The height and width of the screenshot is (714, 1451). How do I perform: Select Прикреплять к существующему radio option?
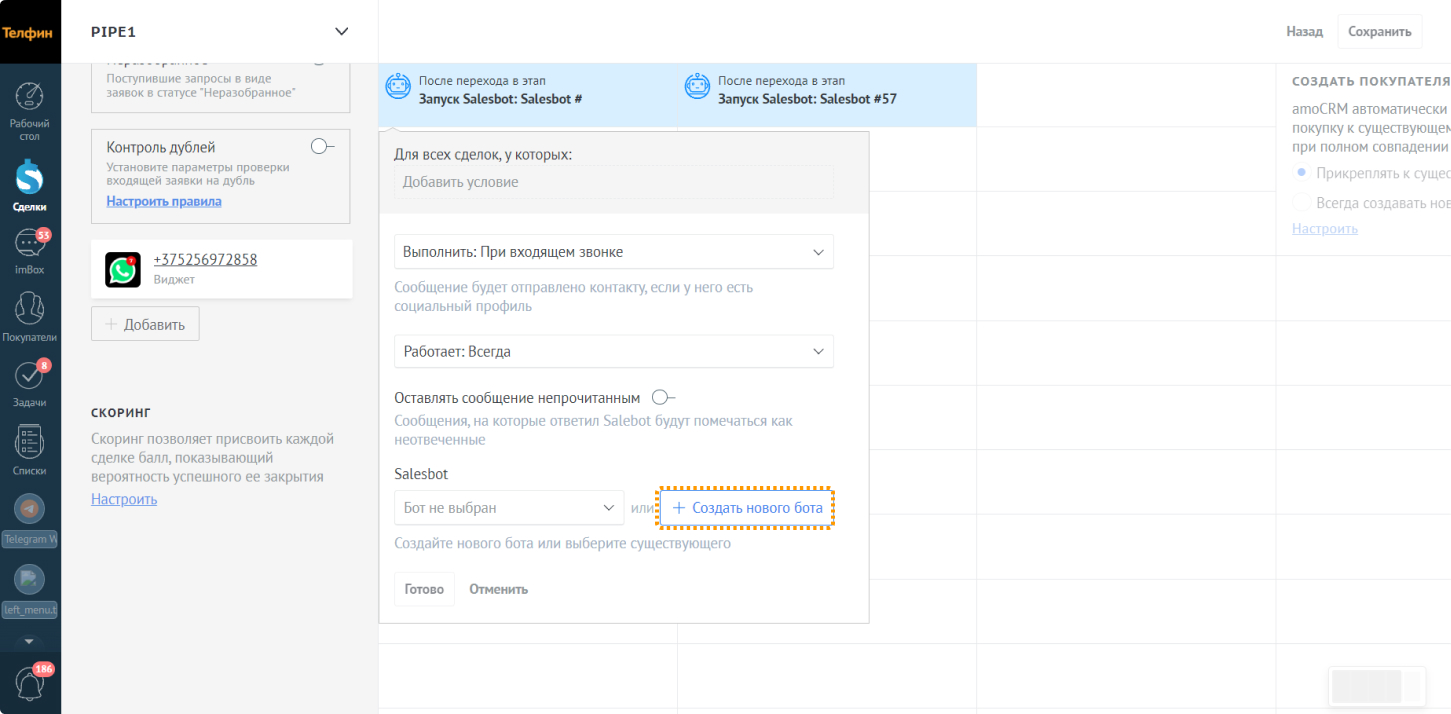(x=1301, y=173)
